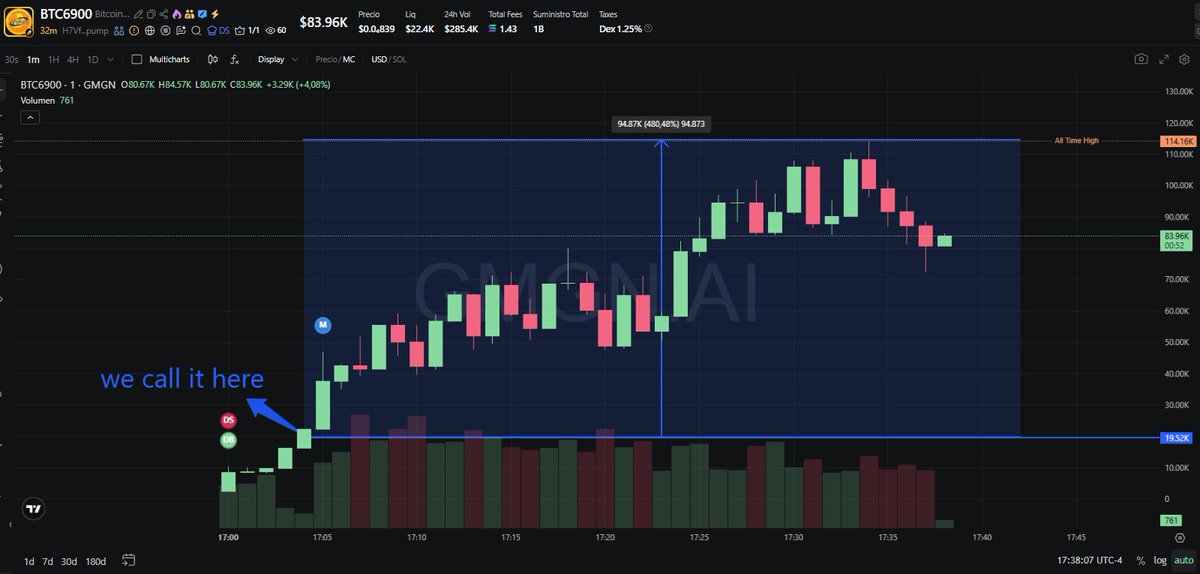Image resolution: width=1200 pixels, height=574 pixels.
Task: Click the magnifier search icon in token row
Action: coord(196,31)
